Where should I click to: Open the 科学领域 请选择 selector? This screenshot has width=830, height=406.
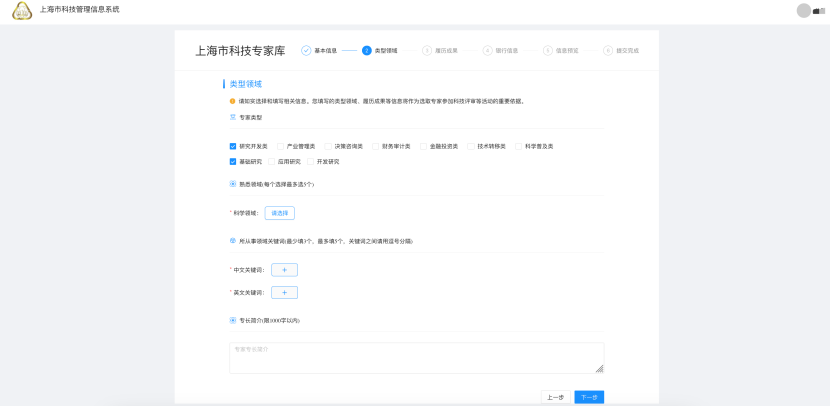[x=280, y=213]
